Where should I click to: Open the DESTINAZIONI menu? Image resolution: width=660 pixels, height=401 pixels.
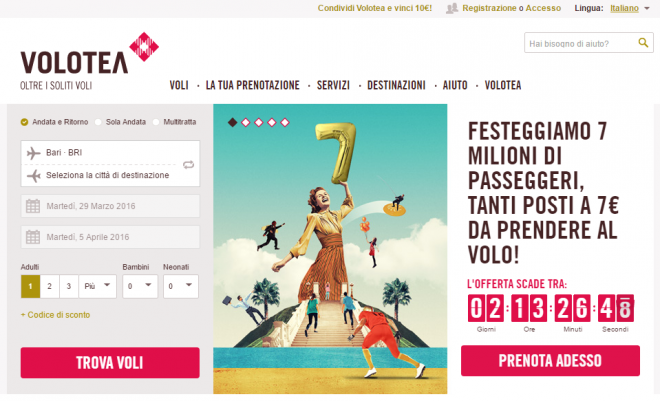[x=396, y=85]
